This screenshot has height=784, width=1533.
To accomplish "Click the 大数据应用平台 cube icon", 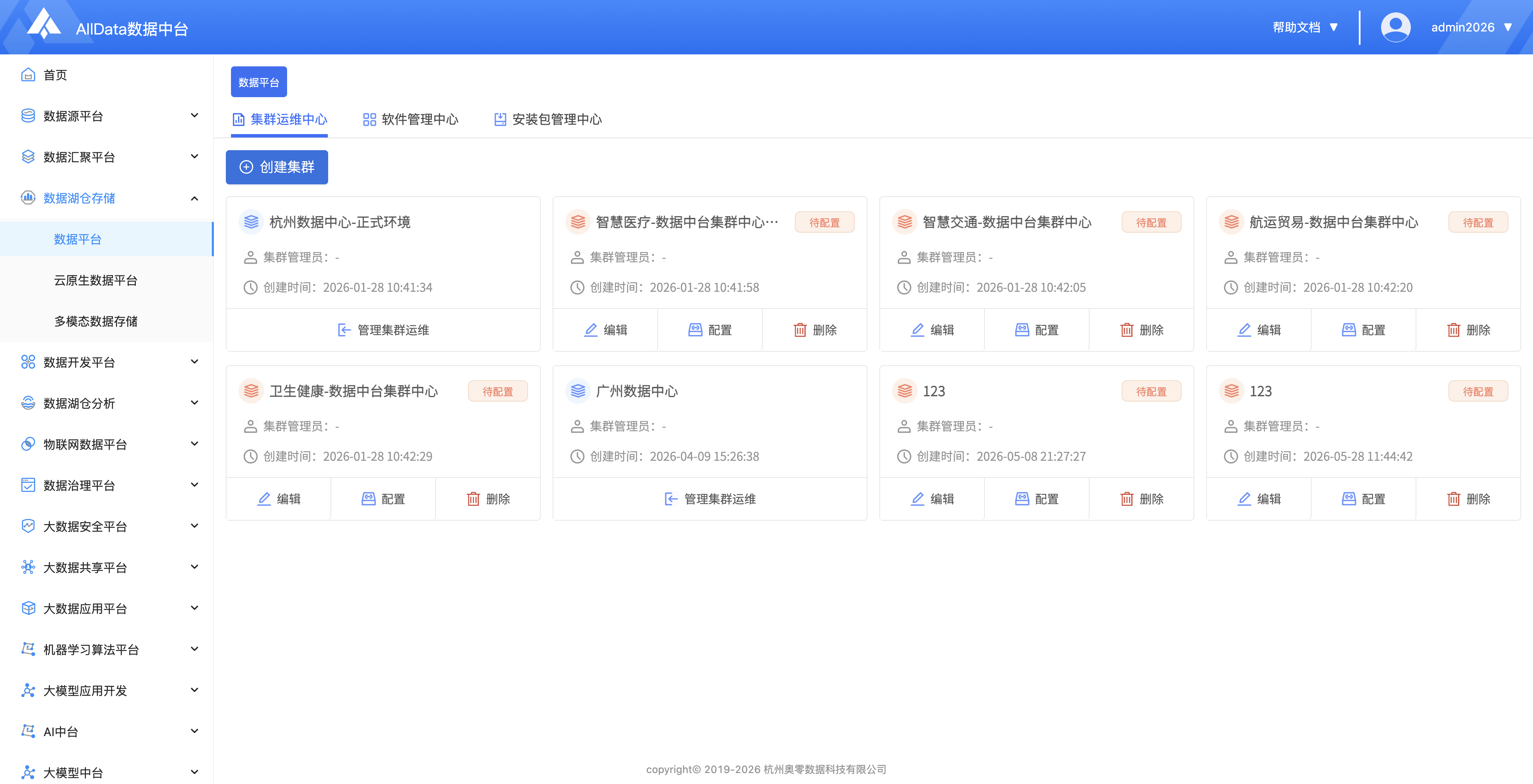I will click(28, 609).
